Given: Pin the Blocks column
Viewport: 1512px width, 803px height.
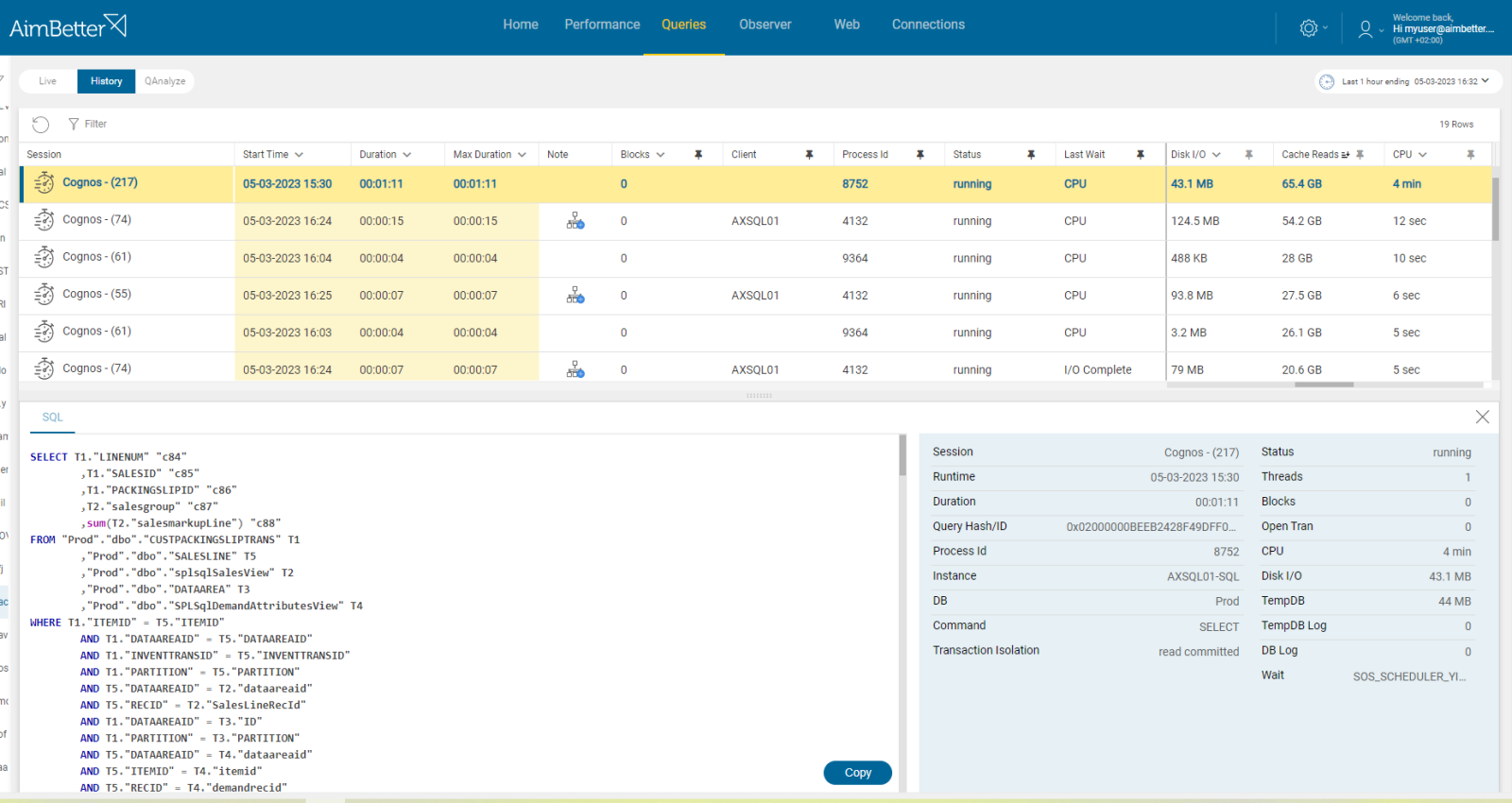Looking at the screenshot, I should pos(698,154).
